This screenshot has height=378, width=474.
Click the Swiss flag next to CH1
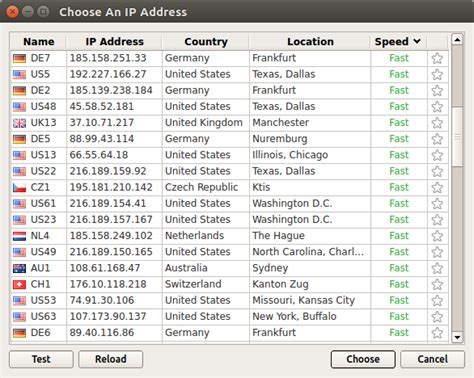click(x=19, y=285)
